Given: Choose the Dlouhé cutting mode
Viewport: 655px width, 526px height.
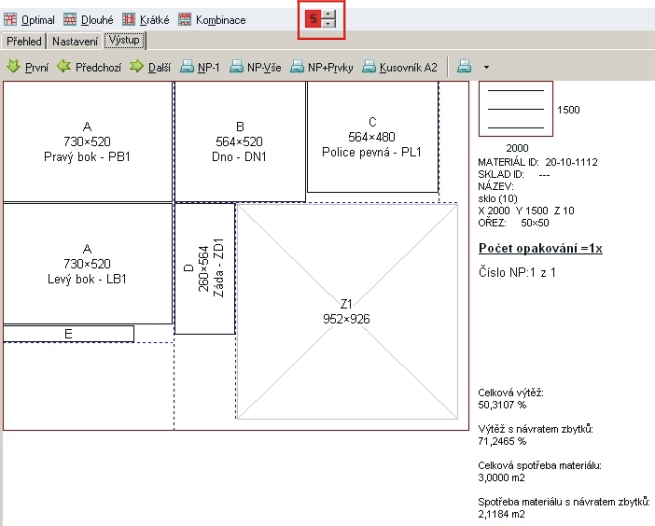Looking at the screenshot, I should pos(88,20).
